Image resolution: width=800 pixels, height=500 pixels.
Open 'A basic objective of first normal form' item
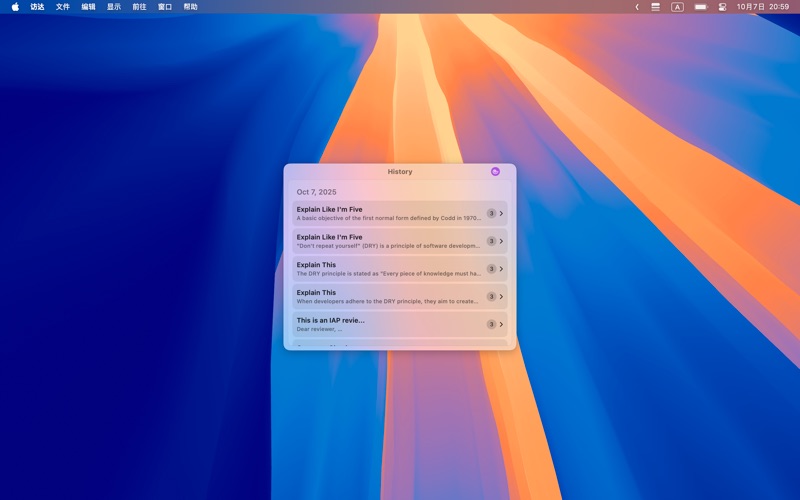(390, 213)
